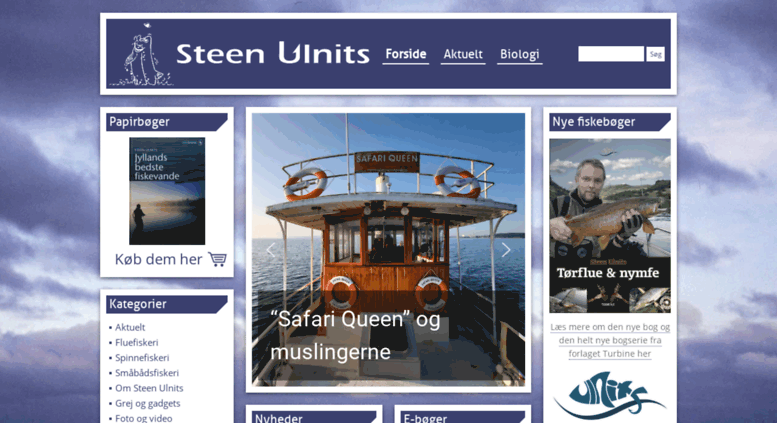Viewport: 777px width, 423px height.
Task: Go to previous slide with left arrow
Action: [271, 250]
